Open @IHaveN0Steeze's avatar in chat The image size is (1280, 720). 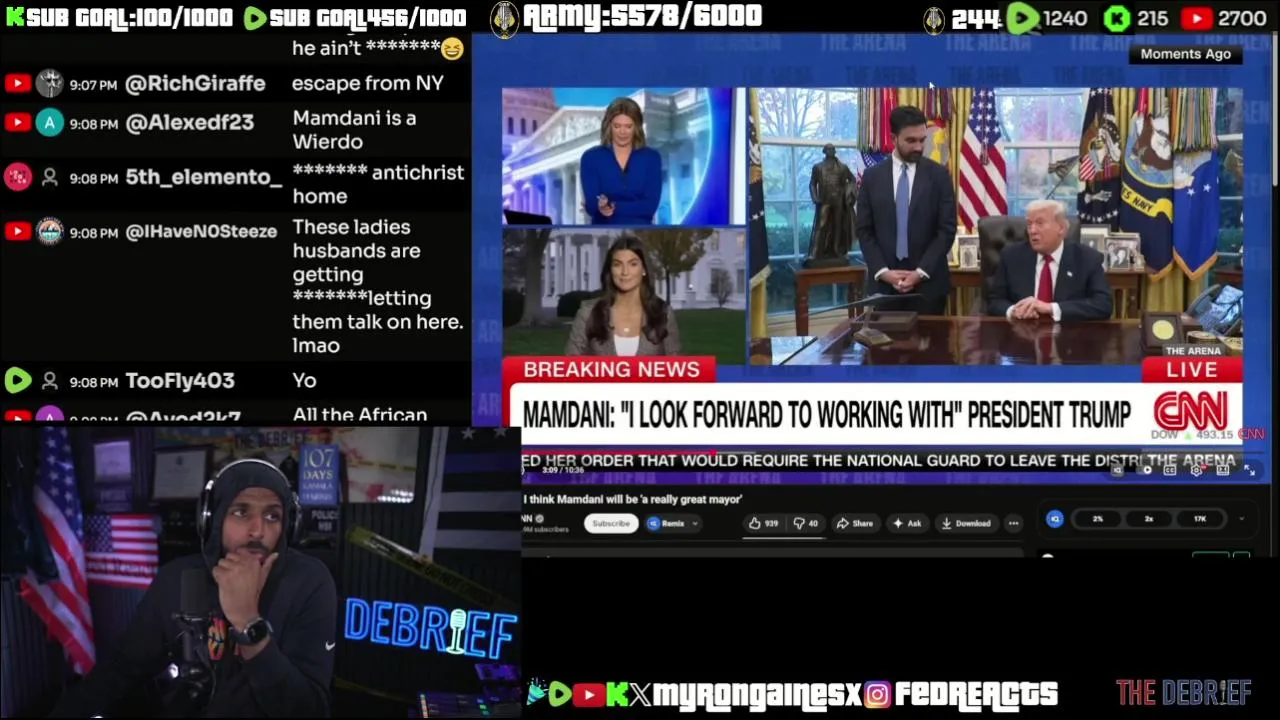coord(49,232)
